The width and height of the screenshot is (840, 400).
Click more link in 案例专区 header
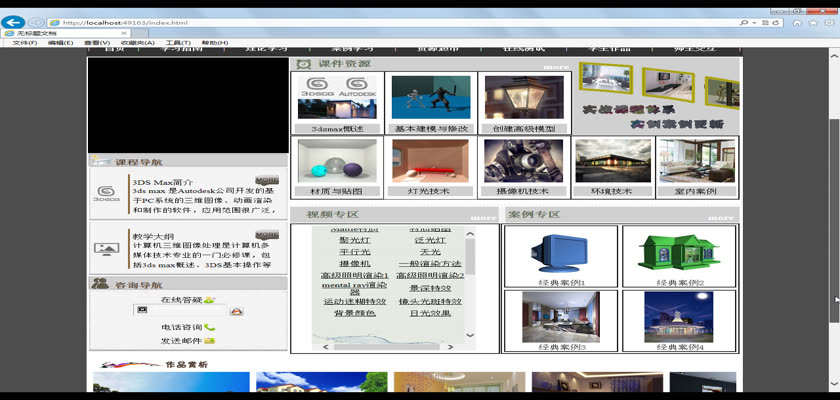point(721,218)
